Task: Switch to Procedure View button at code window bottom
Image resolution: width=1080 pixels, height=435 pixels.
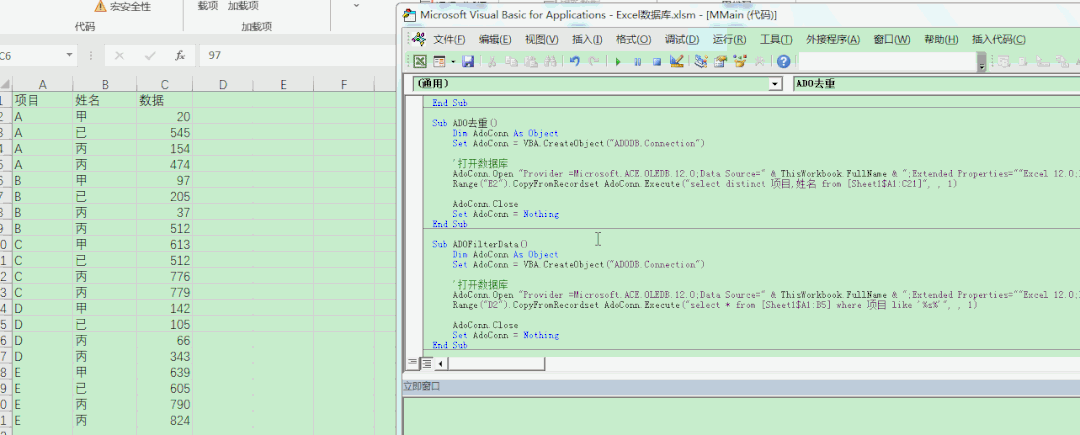Action: (x=413, y=362)
